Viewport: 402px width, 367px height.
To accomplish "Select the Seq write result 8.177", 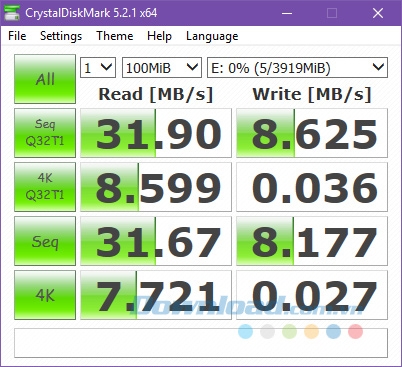I will (312, 241).
